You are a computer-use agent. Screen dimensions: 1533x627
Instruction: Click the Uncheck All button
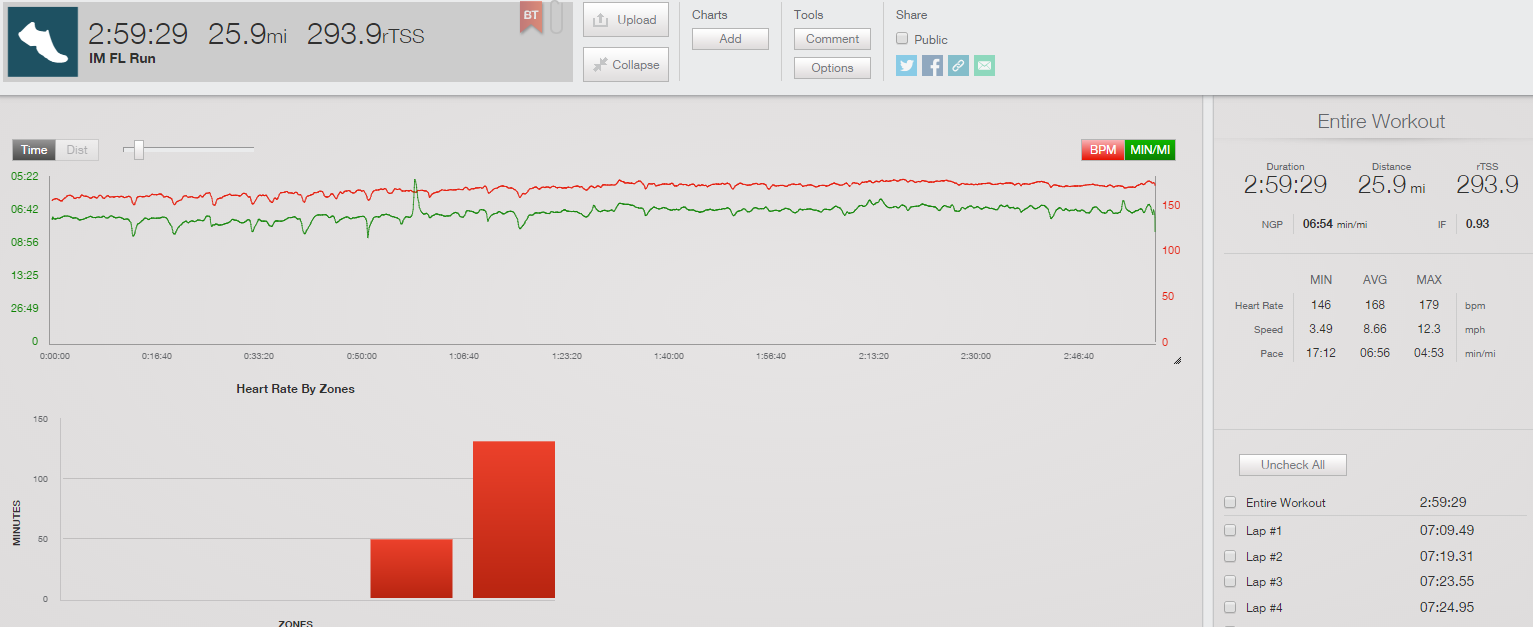point(1292,465)
